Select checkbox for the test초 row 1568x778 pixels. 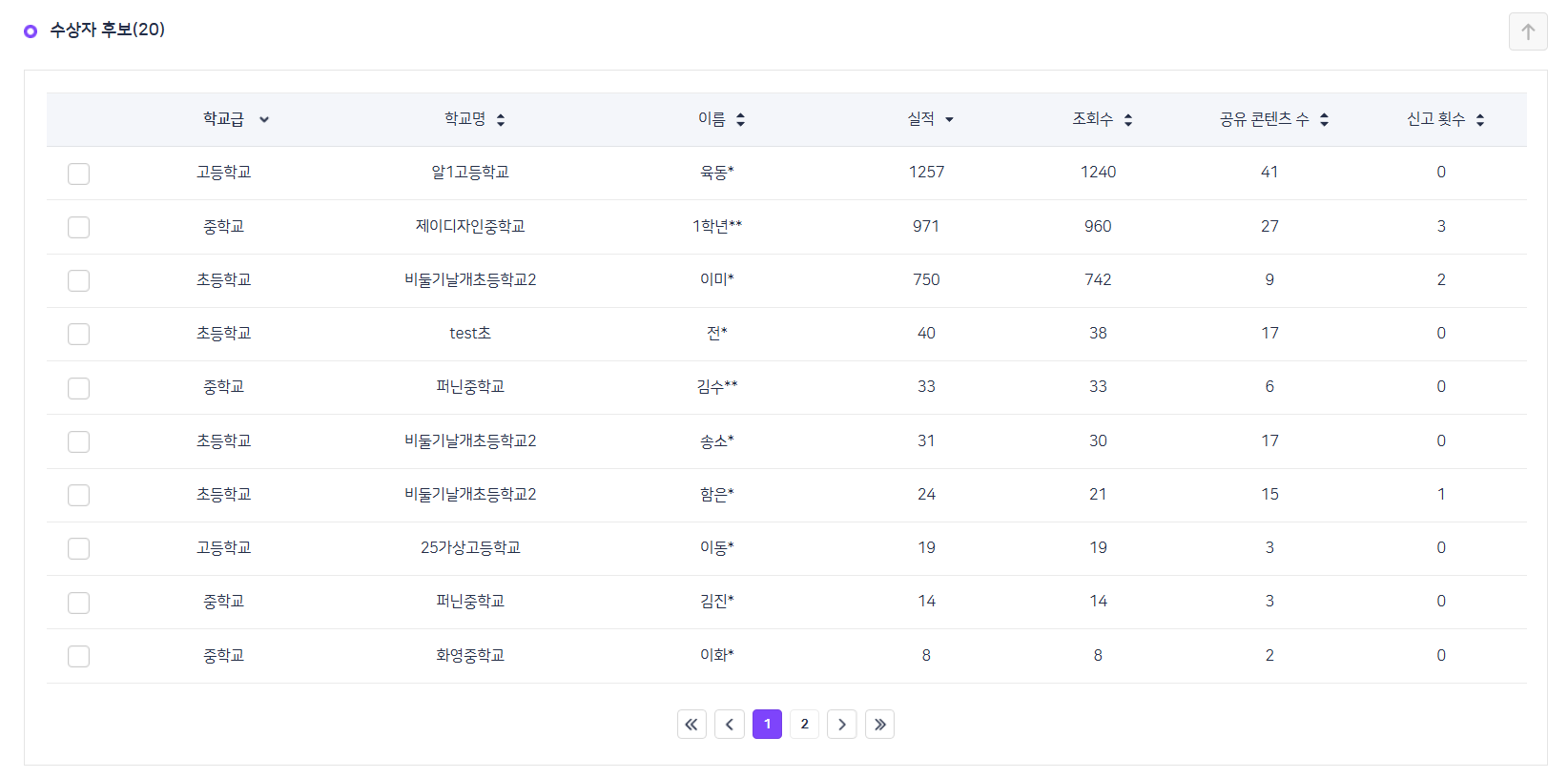78,334
